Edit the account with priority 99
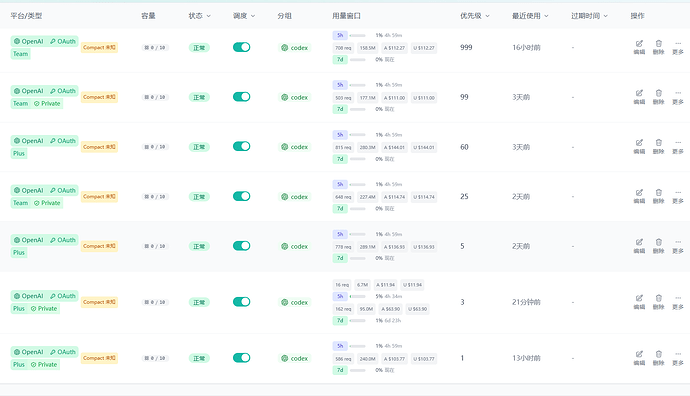This screenshot has height=396, width=690. pos(639,97)
